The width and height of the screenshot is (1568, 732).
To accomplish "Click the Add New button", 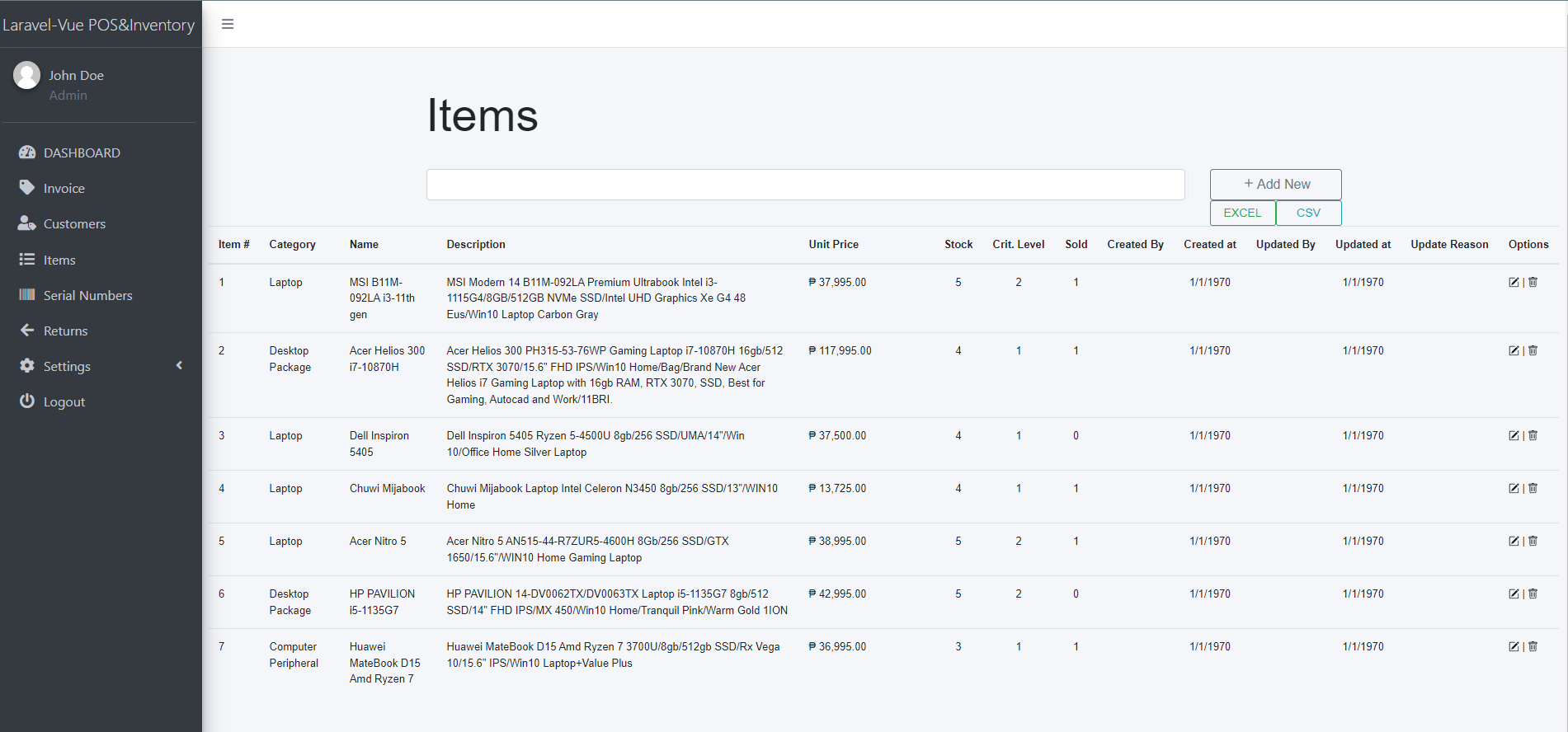I will tap(1275, 184).
